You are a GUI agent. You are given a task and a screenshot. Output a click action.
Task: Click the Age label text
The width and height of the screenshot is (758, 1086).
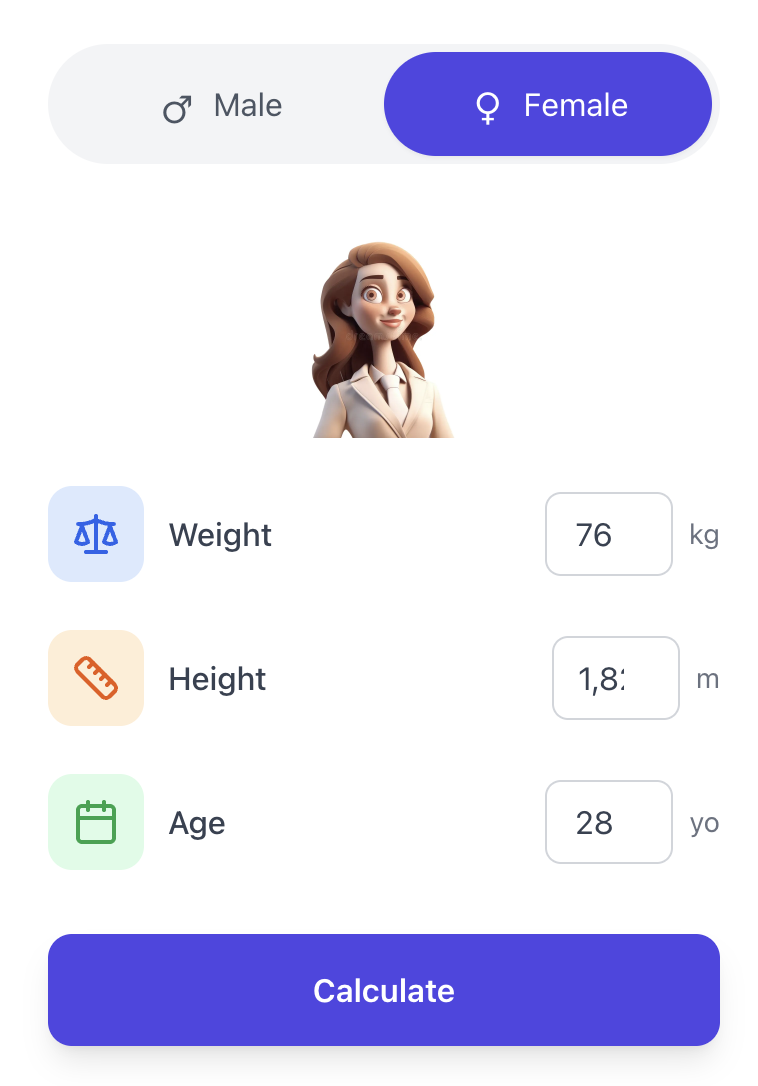click(197, 824)
